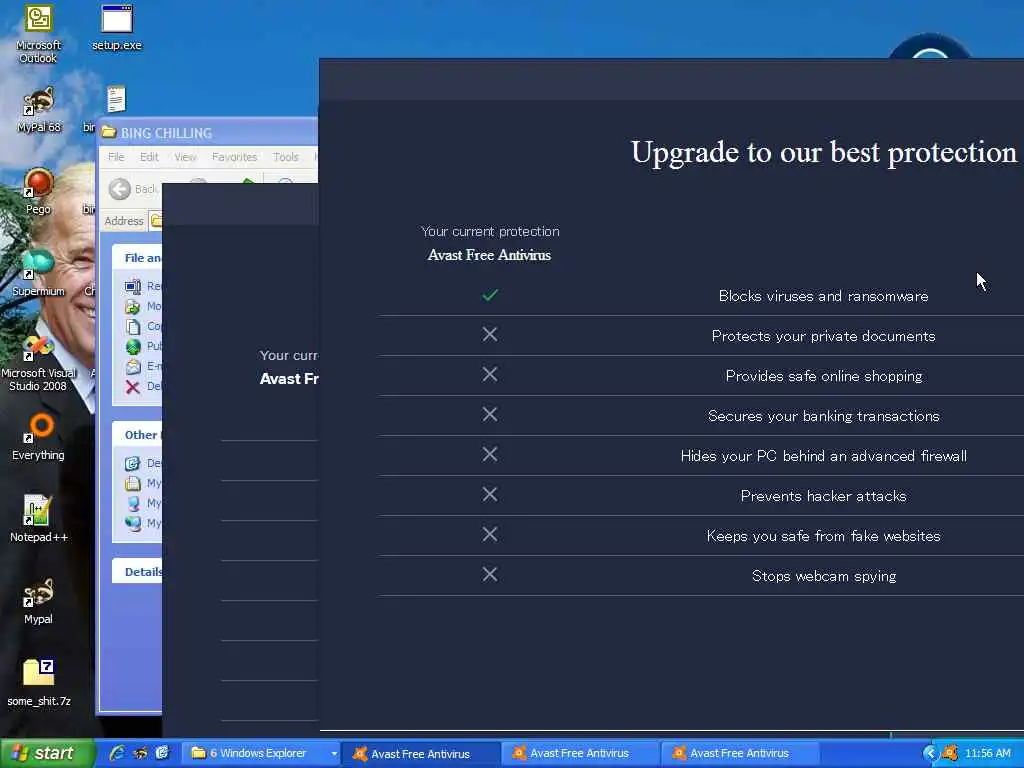Image resolution: width=1024 pixels, height=768 pixels.
Task: Click Copy this folder icon in Explorer sidebar
Action: (x=133, y=326)
